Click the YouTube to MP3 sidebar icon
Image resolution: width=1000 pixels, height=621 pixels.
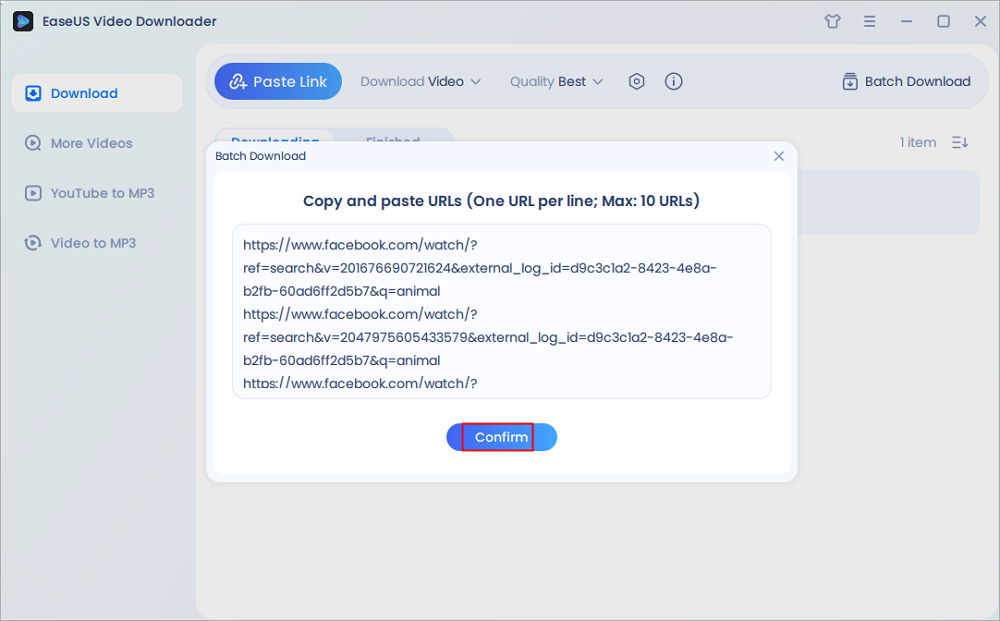point(33,193)
